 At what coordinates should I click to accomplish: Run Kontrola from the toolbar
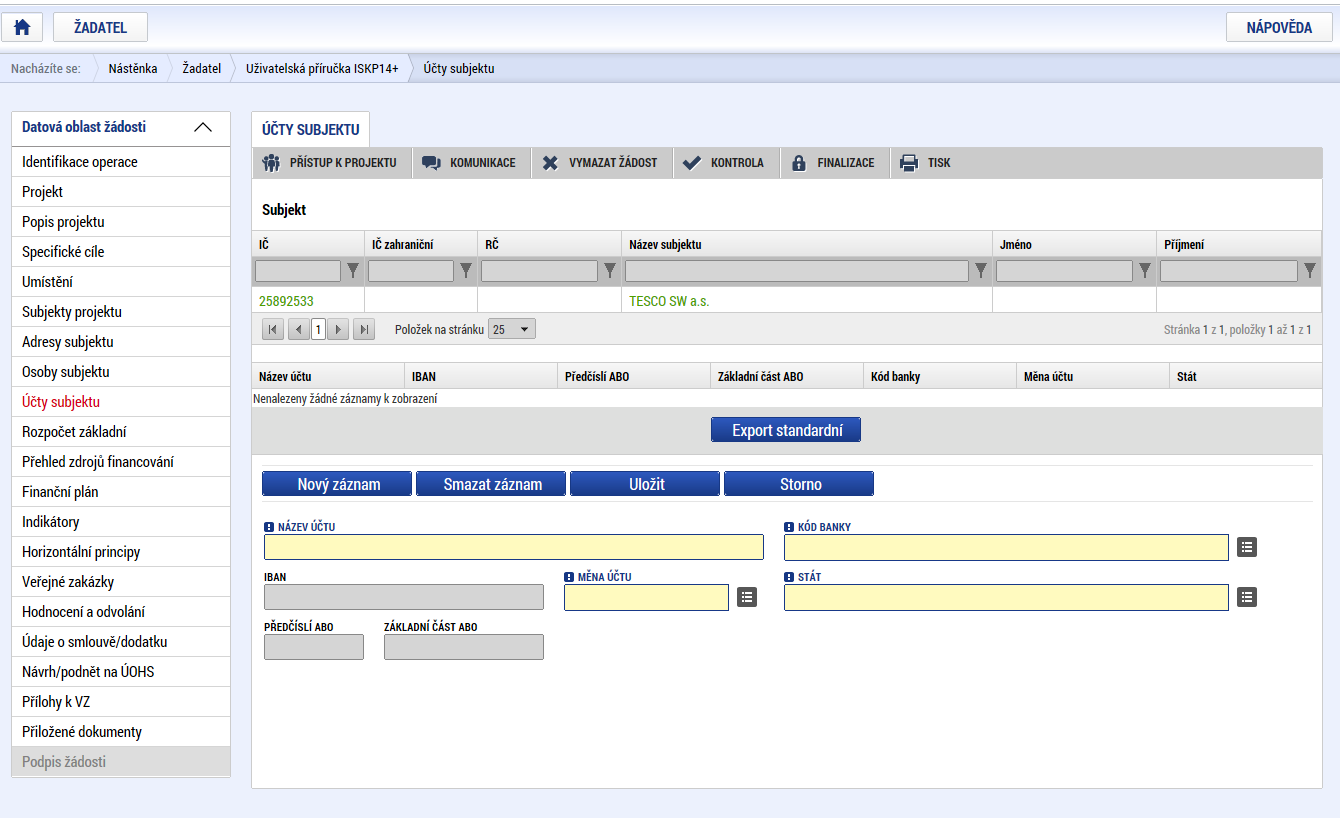(725, 163)
